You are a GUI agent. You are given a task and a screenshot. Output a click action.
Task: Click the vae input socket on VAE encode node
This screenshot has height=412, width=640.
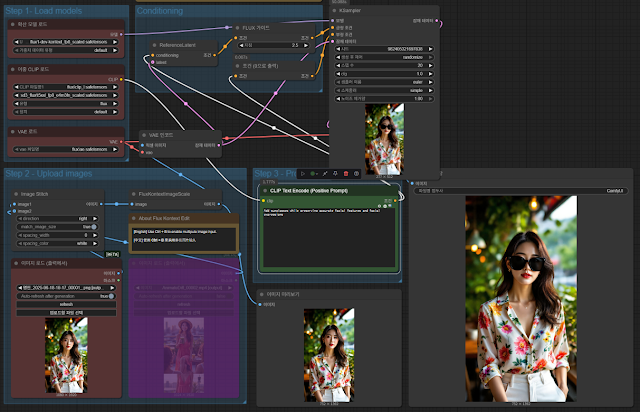tap(142, 152)
